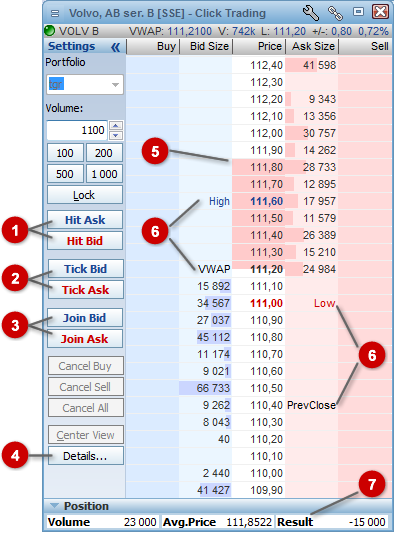This screenshot has height=534, width=394.
Task: Click the Lock button
Action: [x=85, y=195]
